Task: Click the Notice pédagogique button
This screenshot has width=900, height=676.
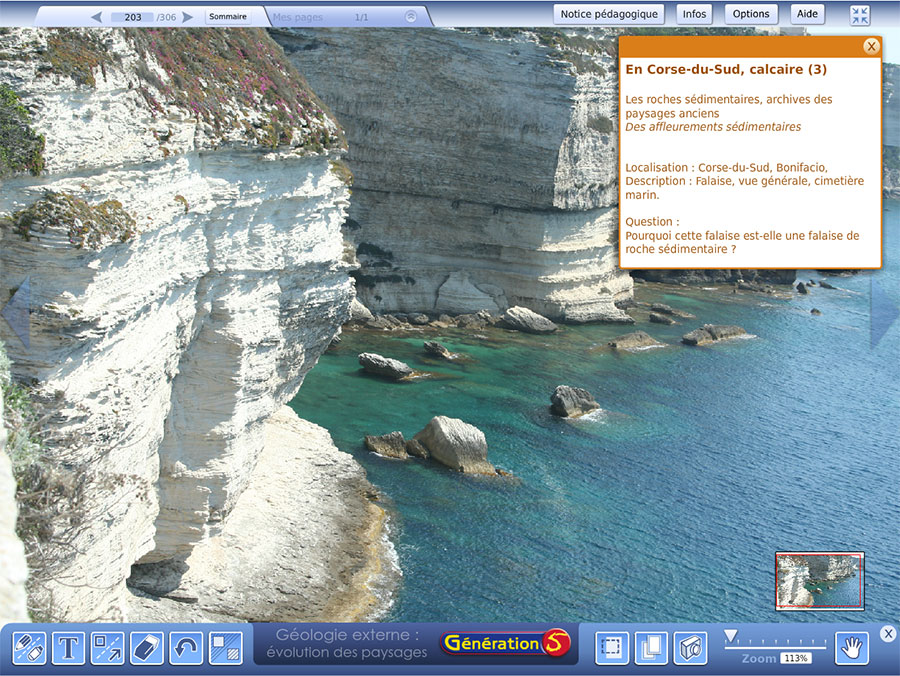Action: [609, 14]
